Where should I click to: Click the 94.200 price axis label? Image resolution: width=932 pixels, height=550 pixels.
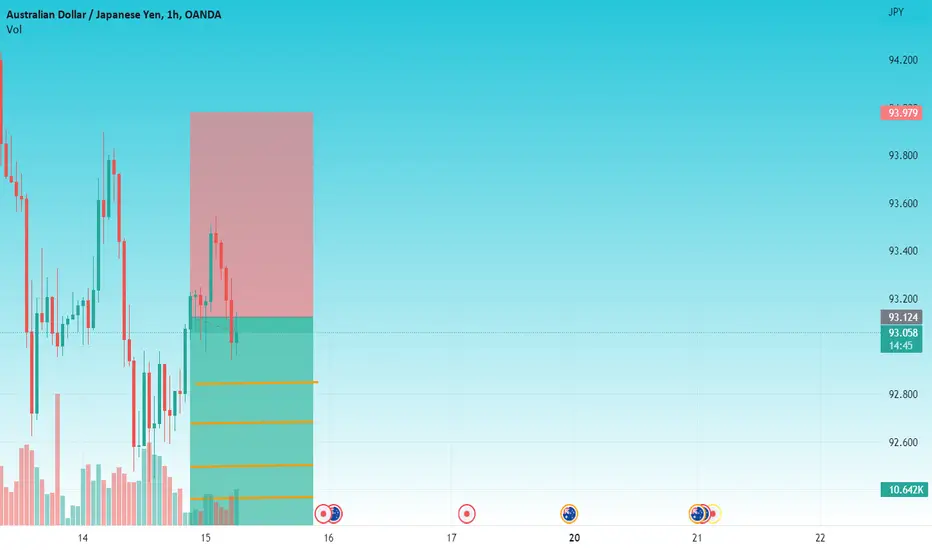coord(903,60)
